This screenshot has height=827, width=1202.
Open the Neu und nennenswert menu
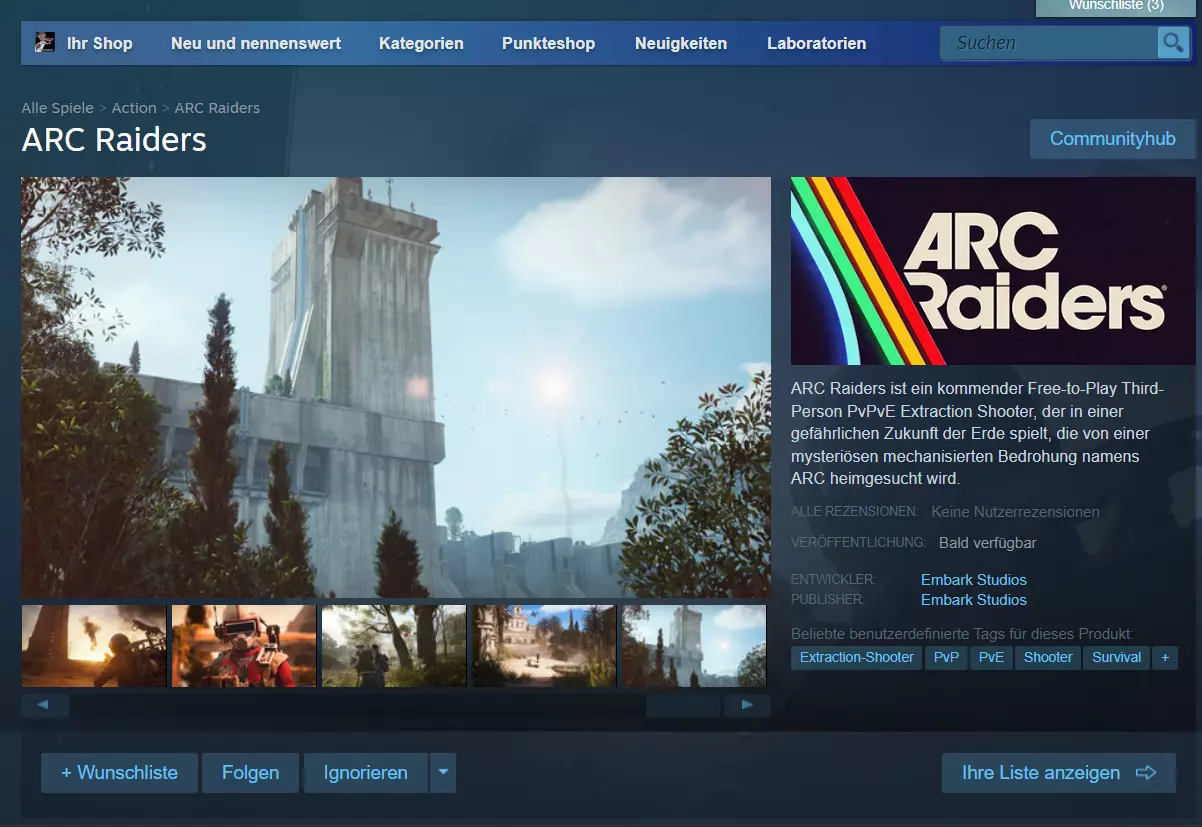256,43
